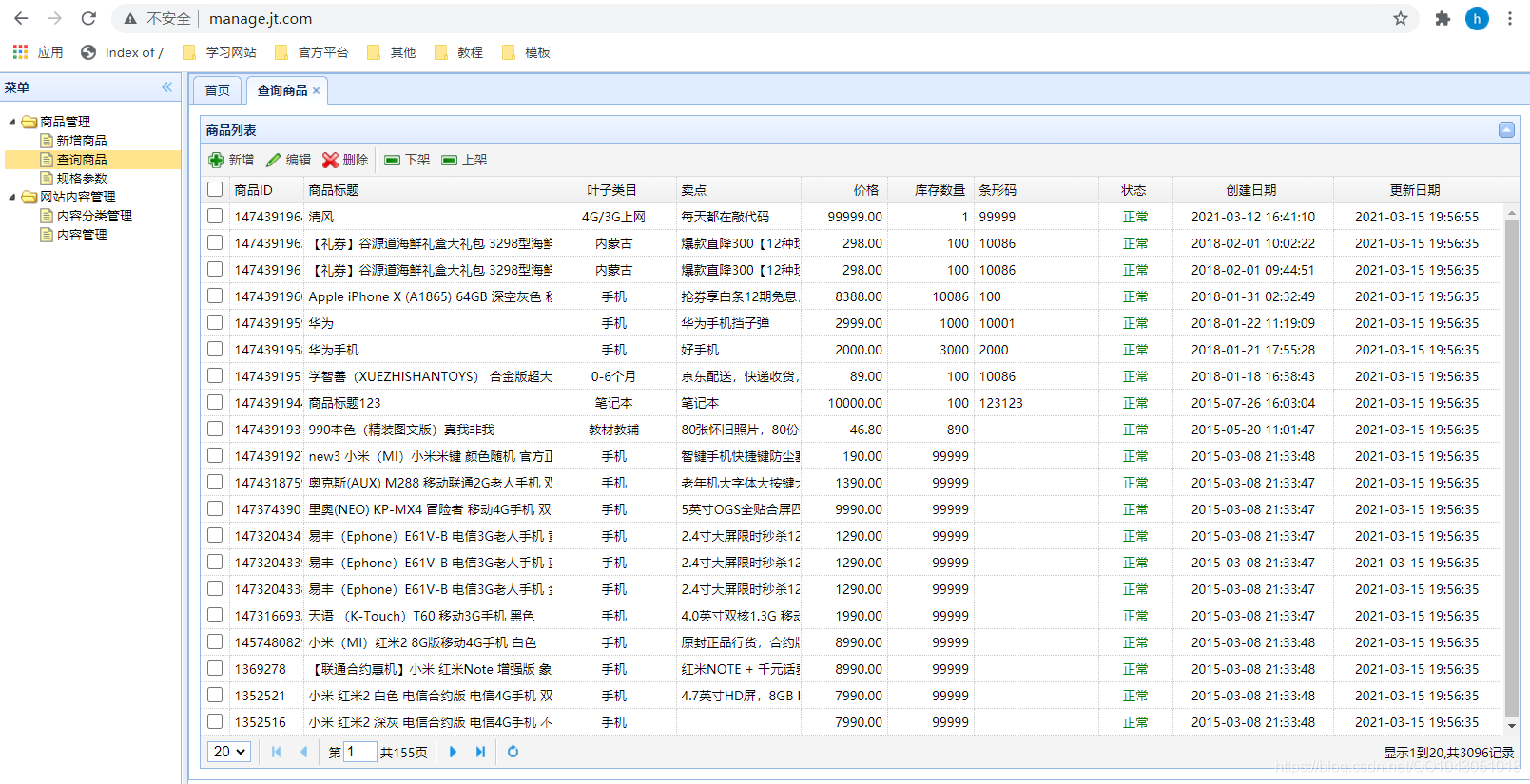Viewport: 1530px width, 784px height.
Task: Click the scrollbar up arrow
Action: (x=1512, y=212)
